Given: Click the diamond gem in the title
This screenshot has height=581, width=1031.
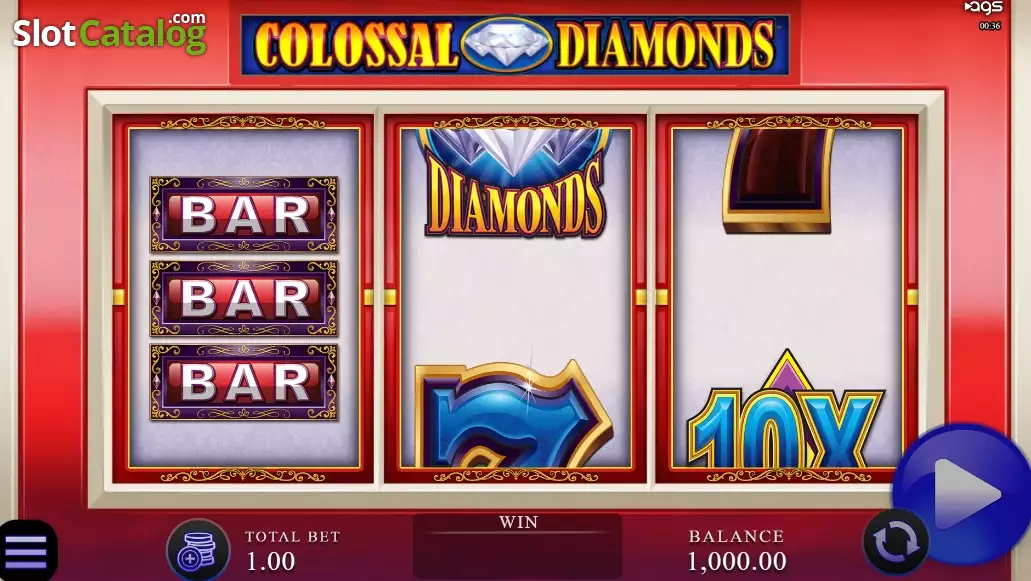Looking at the screenshot, I should (x=506, y=43).
